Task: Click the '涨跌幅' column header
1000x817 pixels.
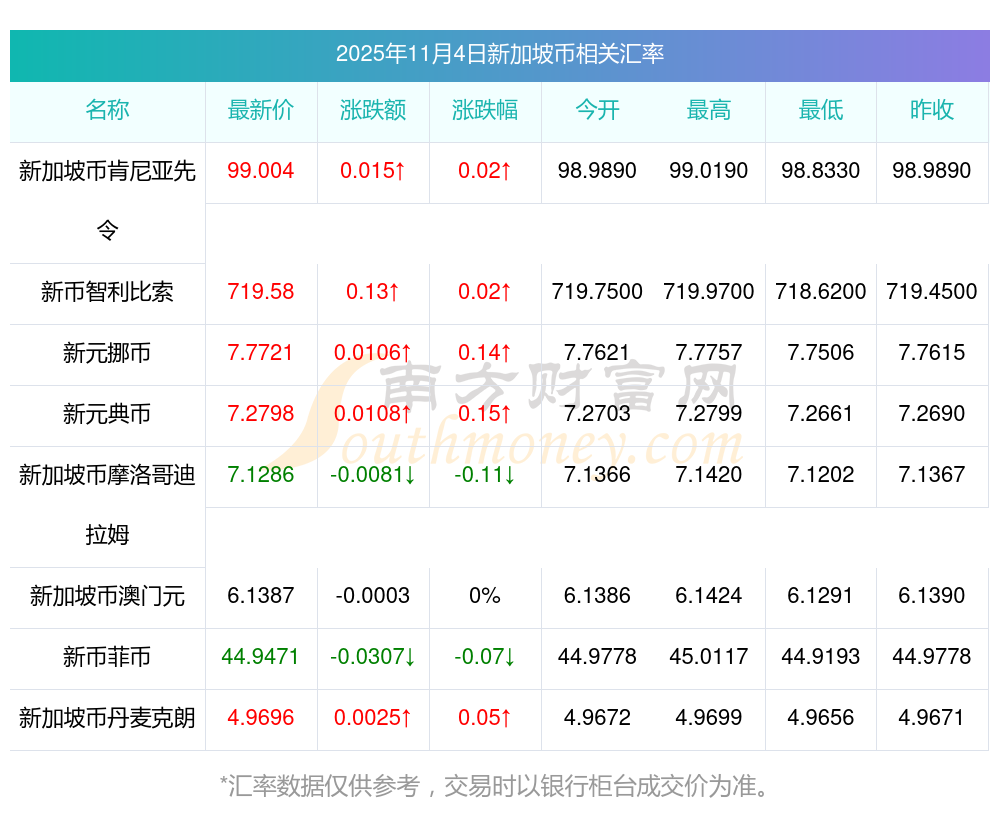Action: [485, 110]
